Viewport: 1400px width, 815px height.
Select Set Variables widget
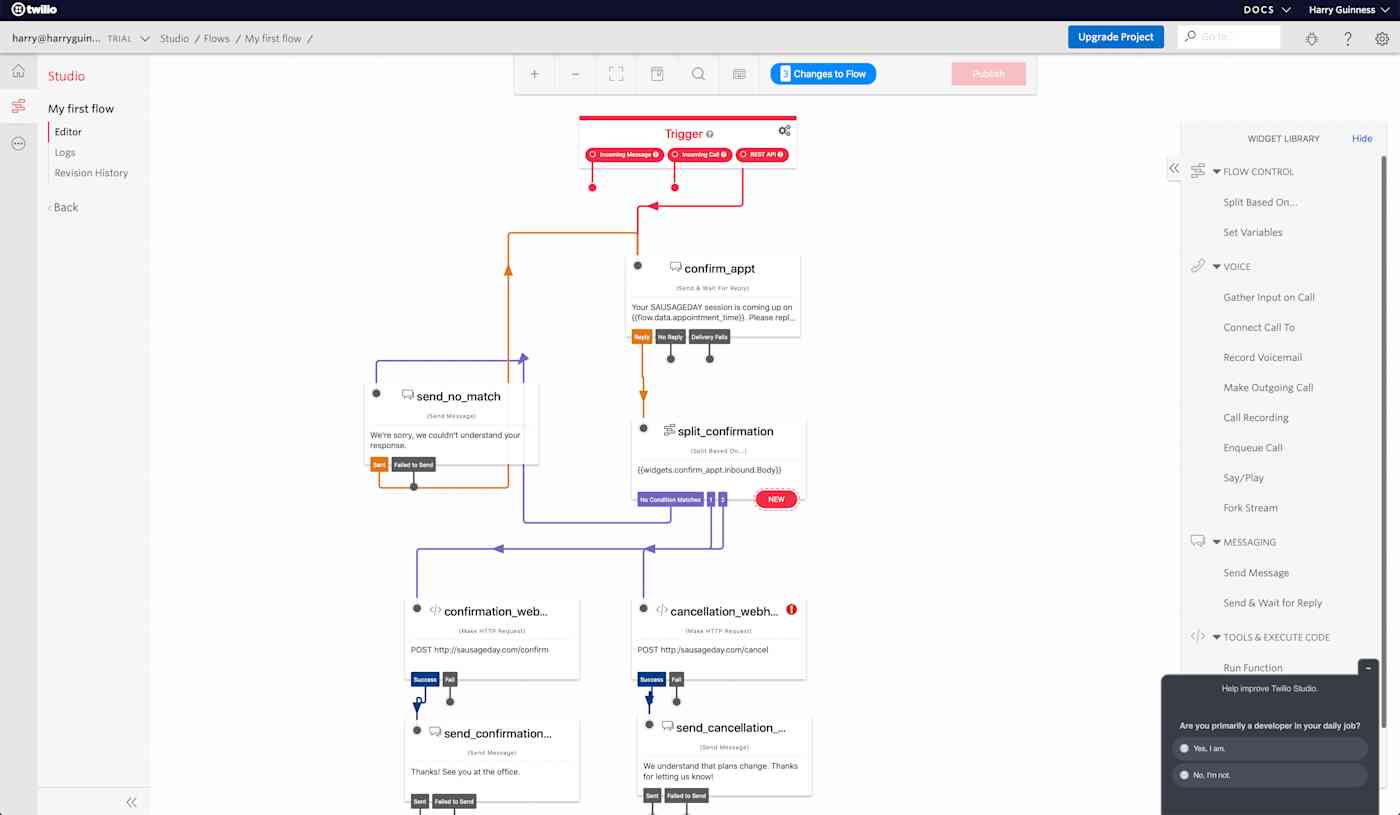pos(1252,232)
